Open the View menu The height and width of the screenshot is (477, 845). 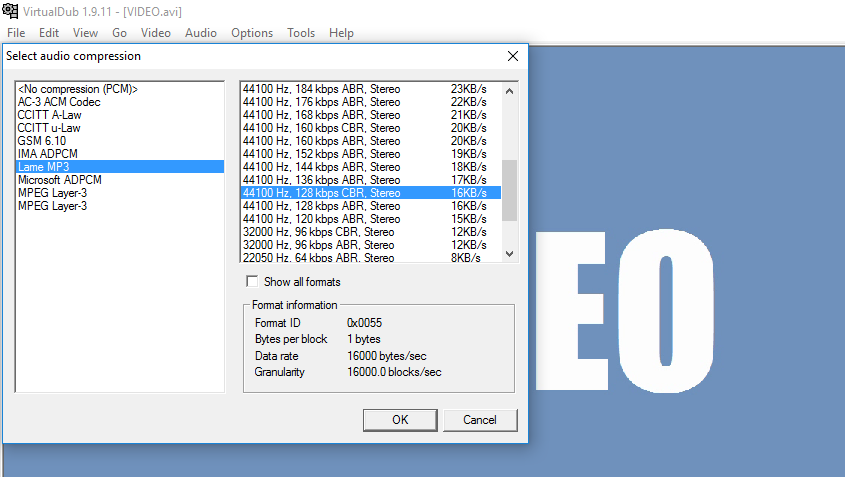pos(86,33)
